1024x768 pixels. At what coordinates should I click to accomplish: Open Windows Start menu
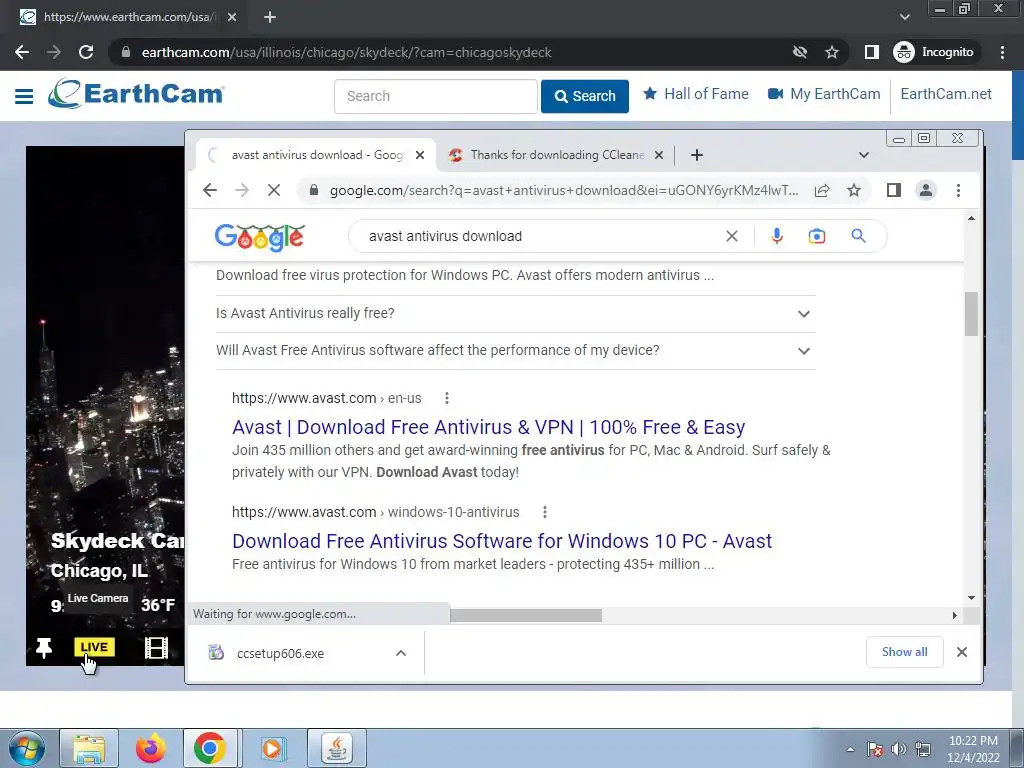click(26, 748)
